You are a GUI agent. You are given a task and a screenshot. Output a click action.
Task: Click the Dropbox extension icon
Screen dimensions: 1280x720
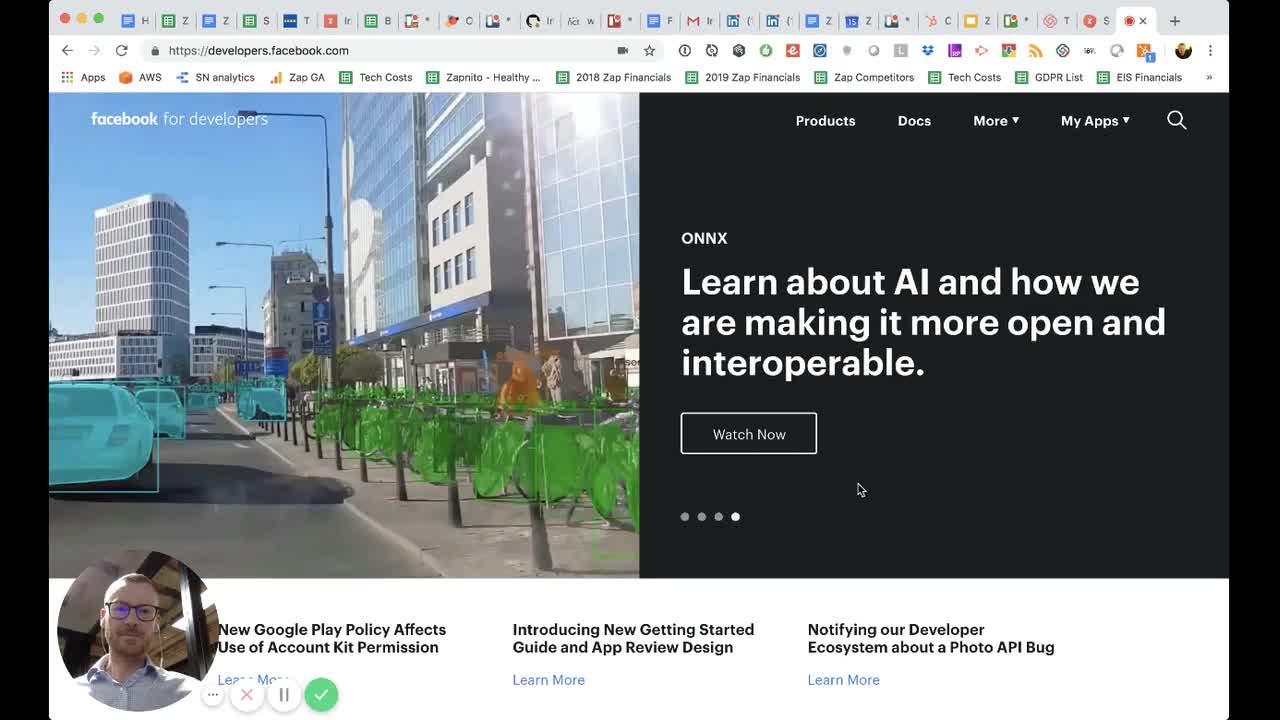(928, 50)
